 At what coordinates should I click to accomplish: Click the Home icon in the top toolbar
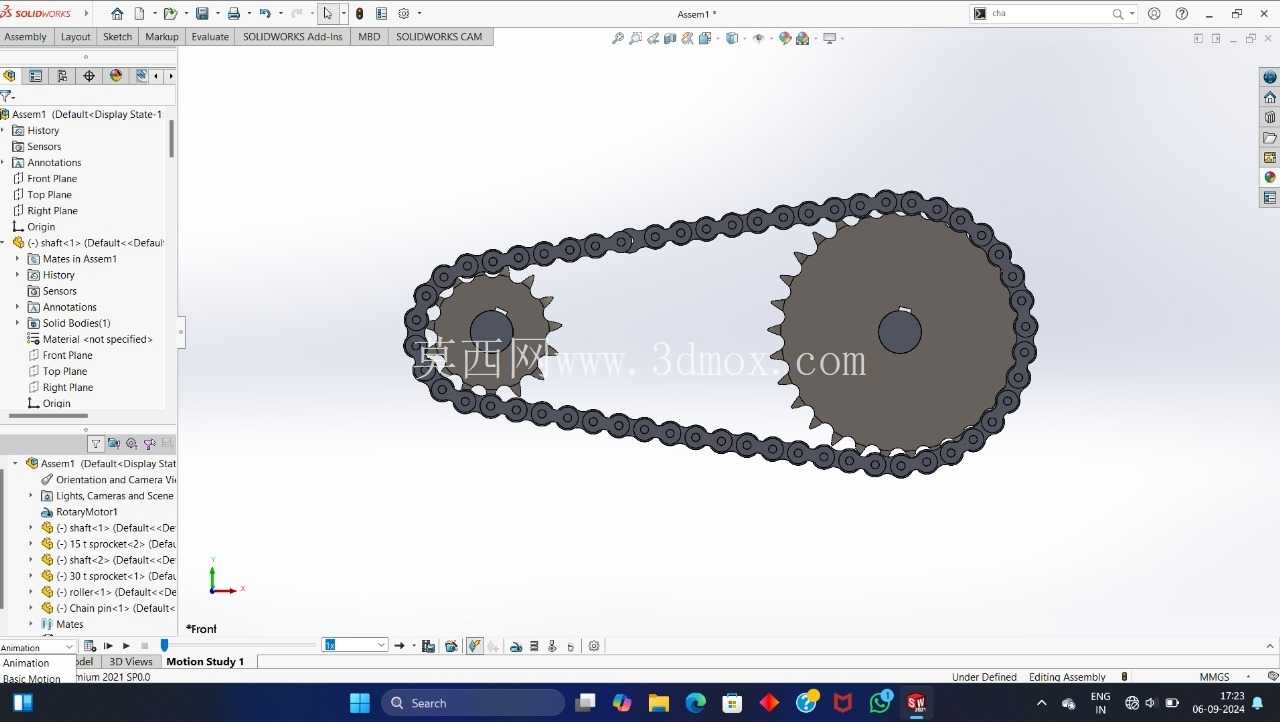[117, 14]
